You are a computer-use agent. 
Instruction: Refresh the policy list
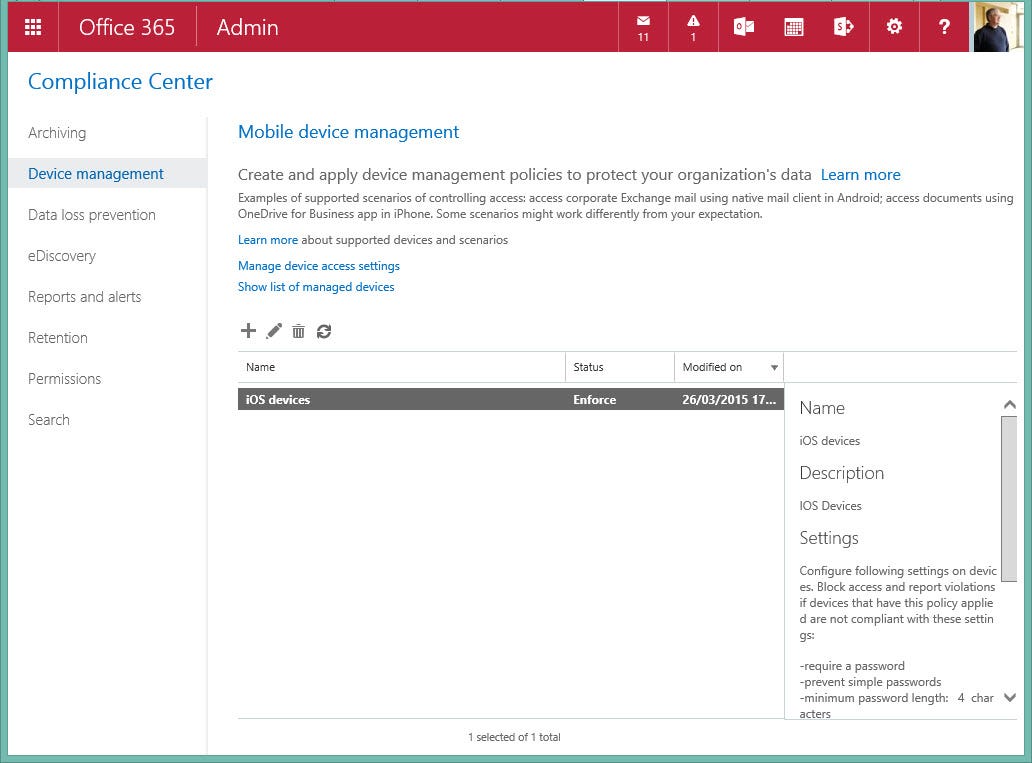coord(323,330)
